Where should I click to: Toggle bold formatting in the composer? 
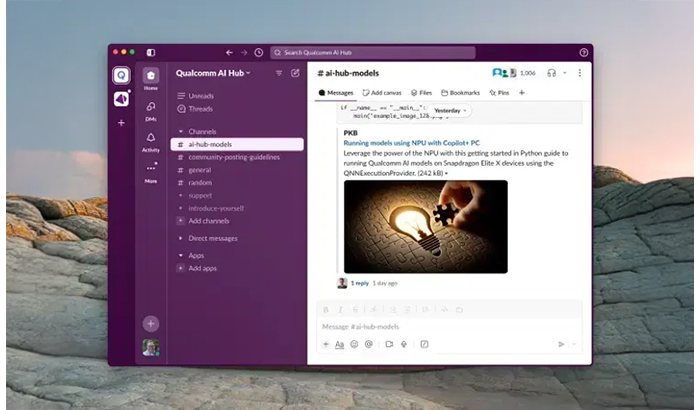(x=326, y=310)
